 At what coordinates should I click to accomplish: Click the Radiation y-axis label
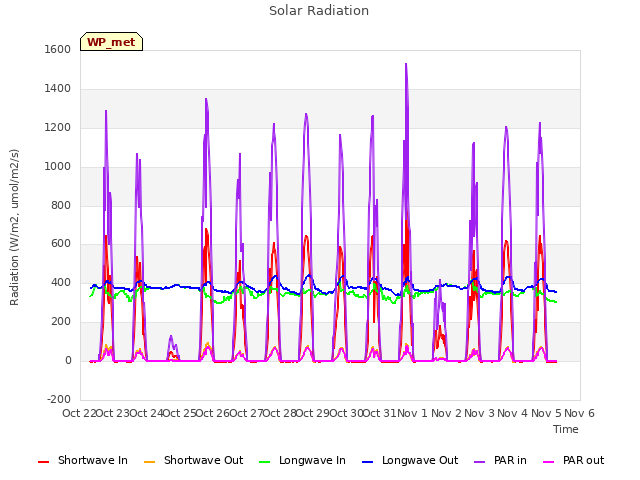pyautogui.click(x=14, y=227)
